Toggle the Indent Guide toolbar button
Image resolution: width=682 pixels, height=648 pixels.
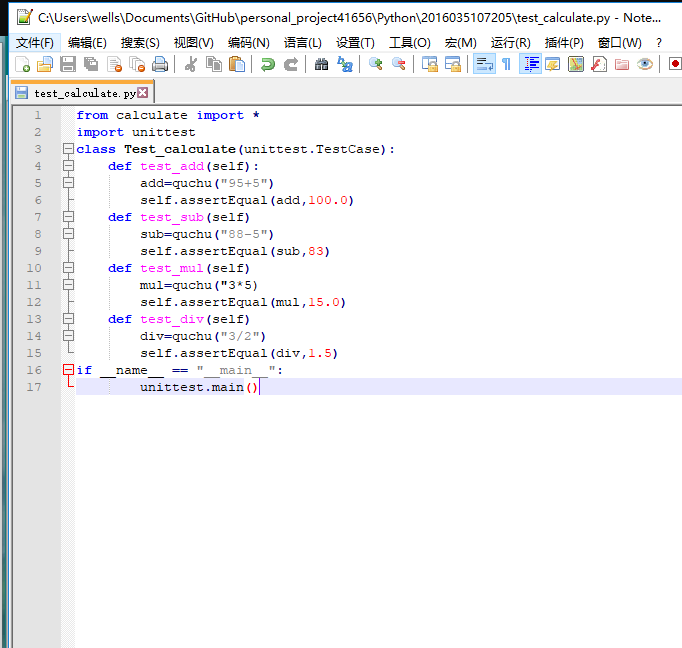530,64
